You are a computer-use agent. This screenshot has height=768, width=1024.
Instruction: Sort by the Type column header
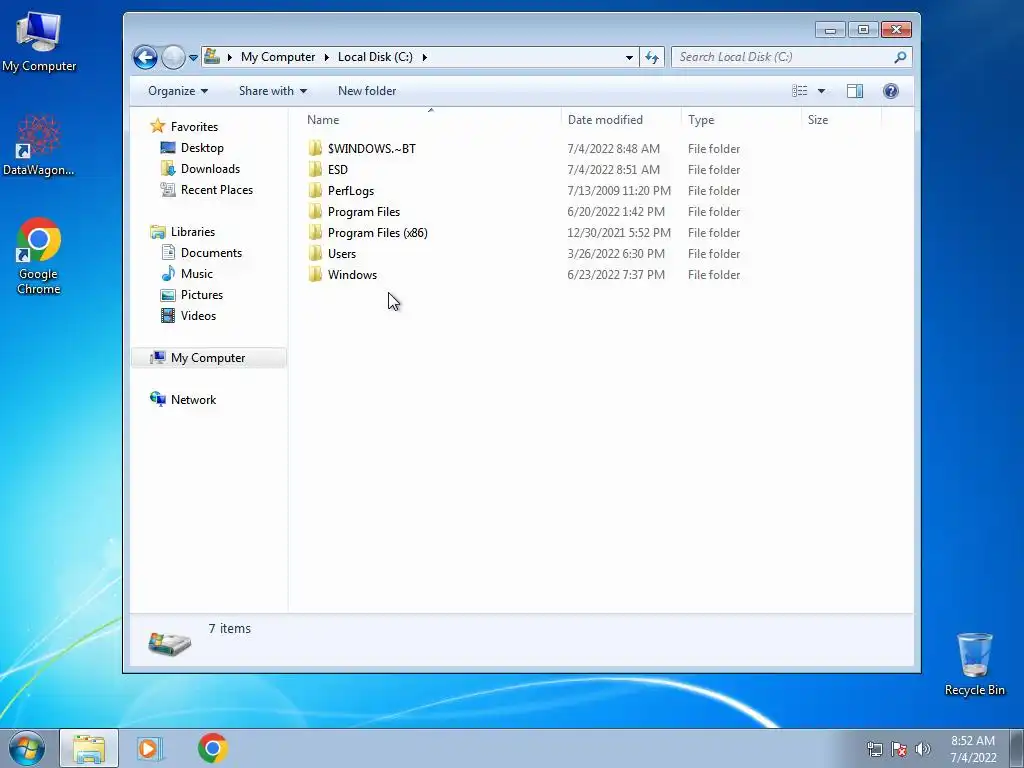point(741,120)
